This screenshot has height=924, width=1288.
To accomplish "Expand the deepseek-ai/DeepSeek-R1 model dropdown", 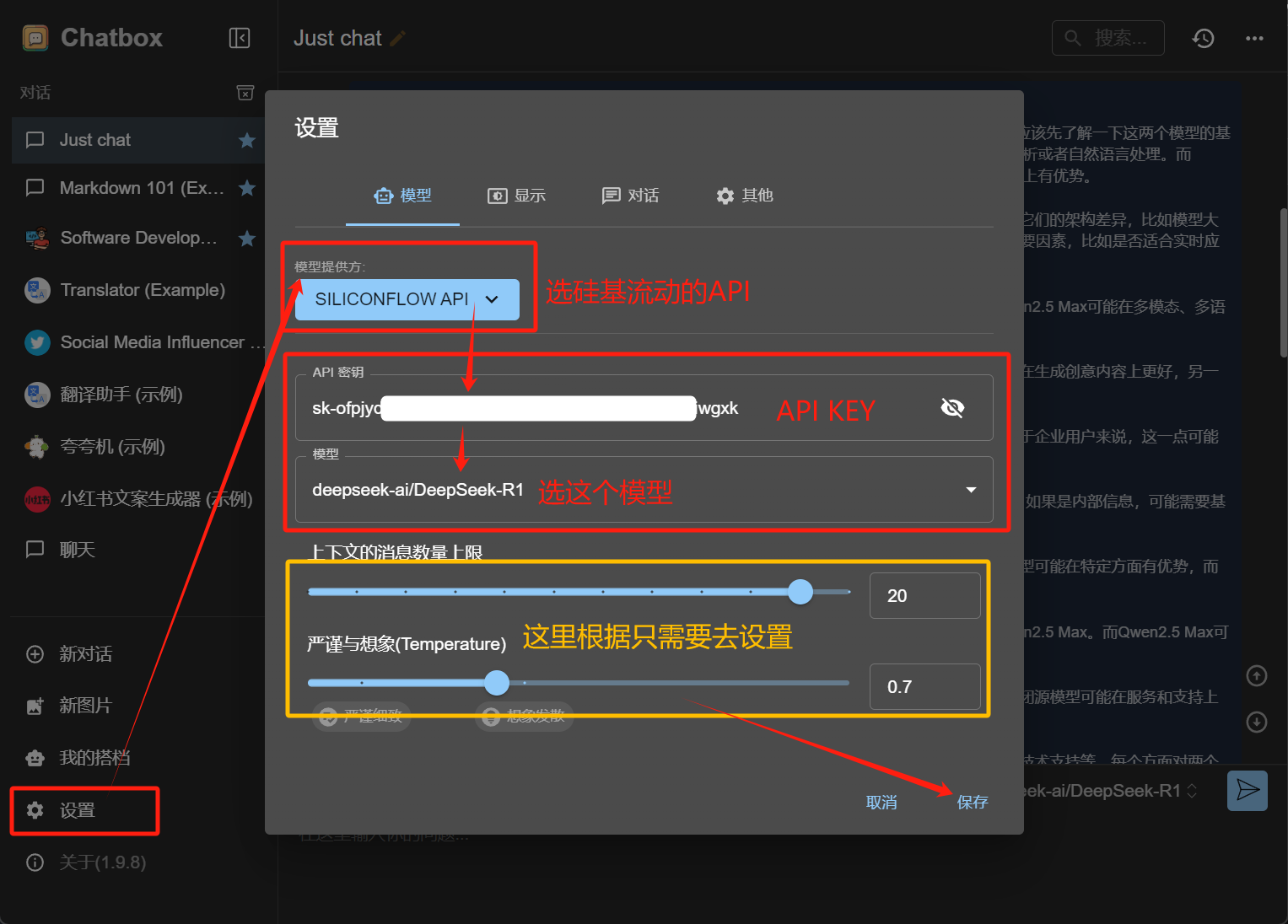I will click(644, 490).
